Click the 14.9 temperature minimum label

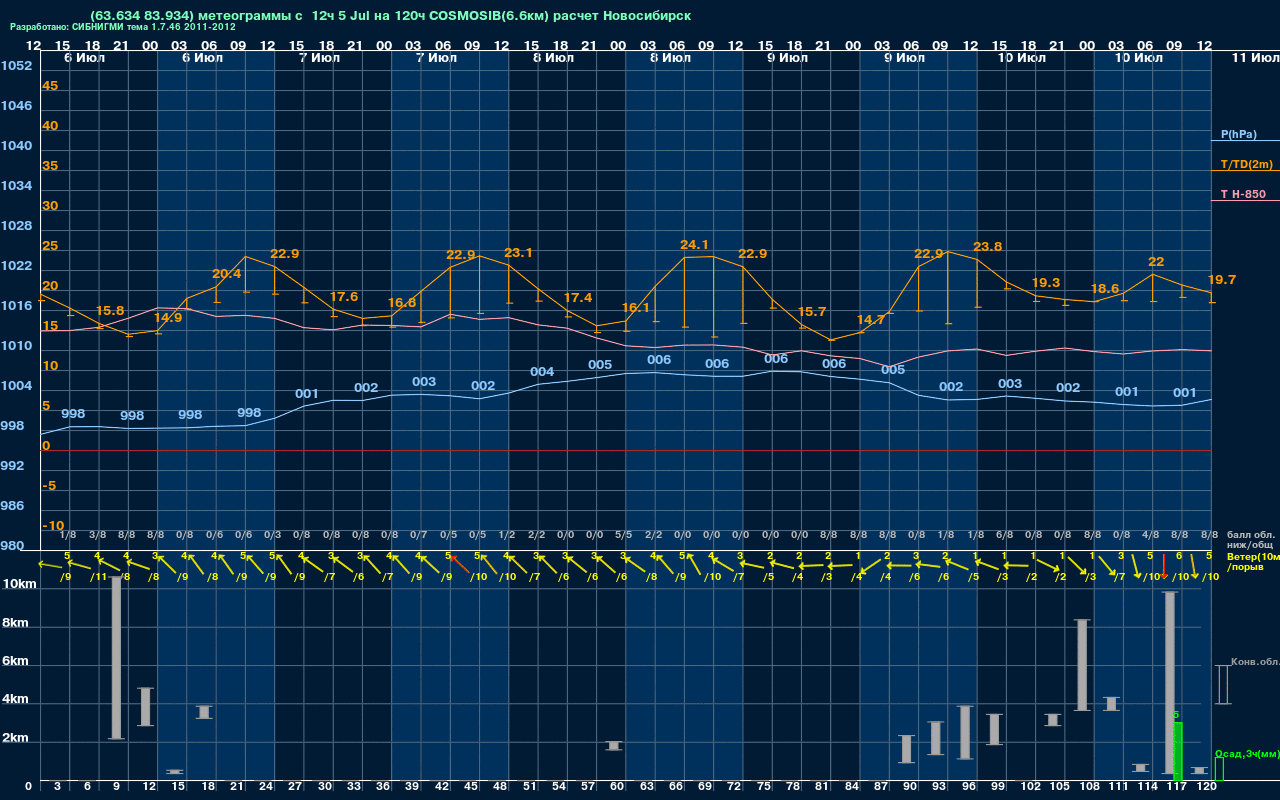[x=168, y=318]
